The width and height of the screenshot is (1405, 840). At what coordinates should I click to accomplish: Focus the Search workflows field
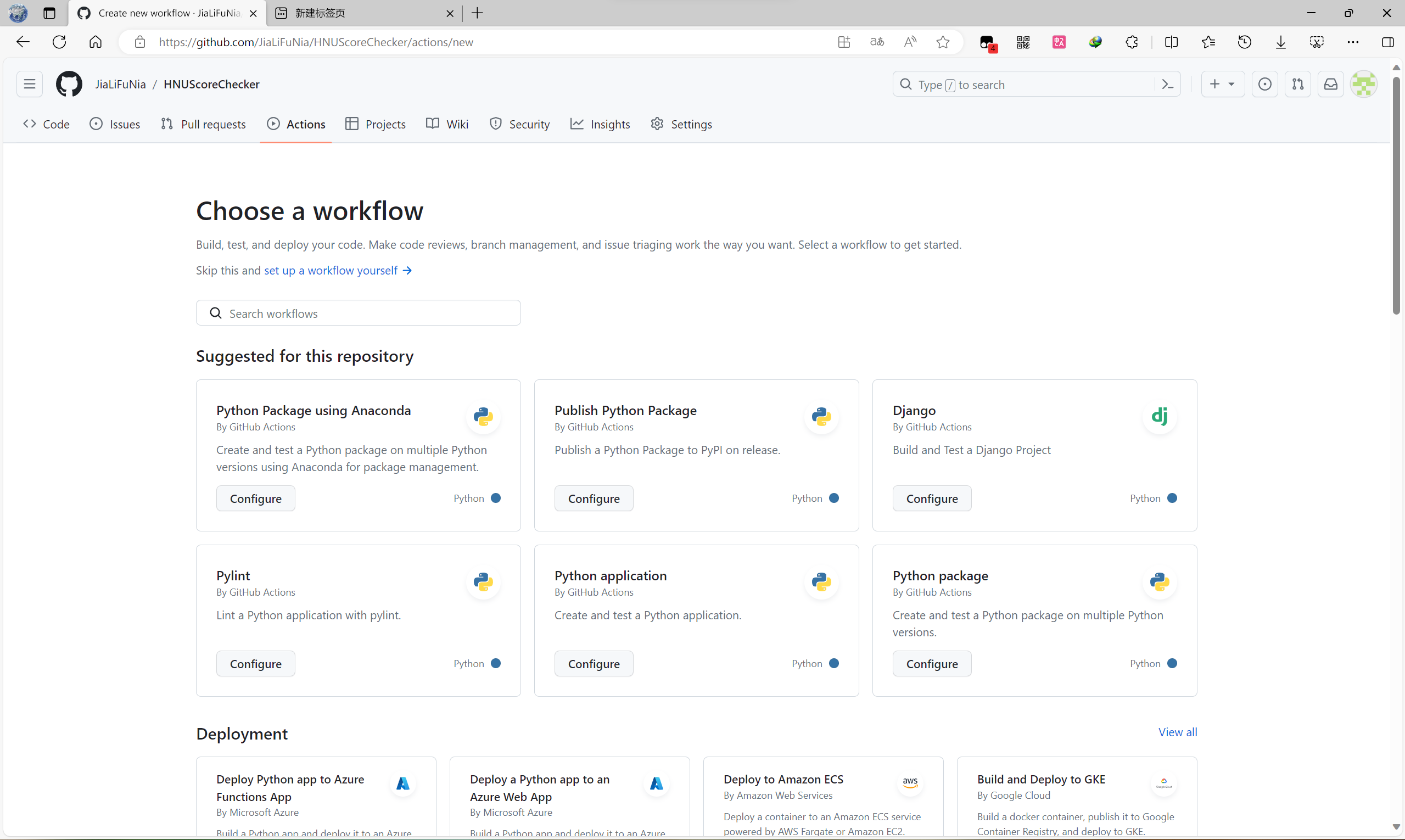click(359, 313)
